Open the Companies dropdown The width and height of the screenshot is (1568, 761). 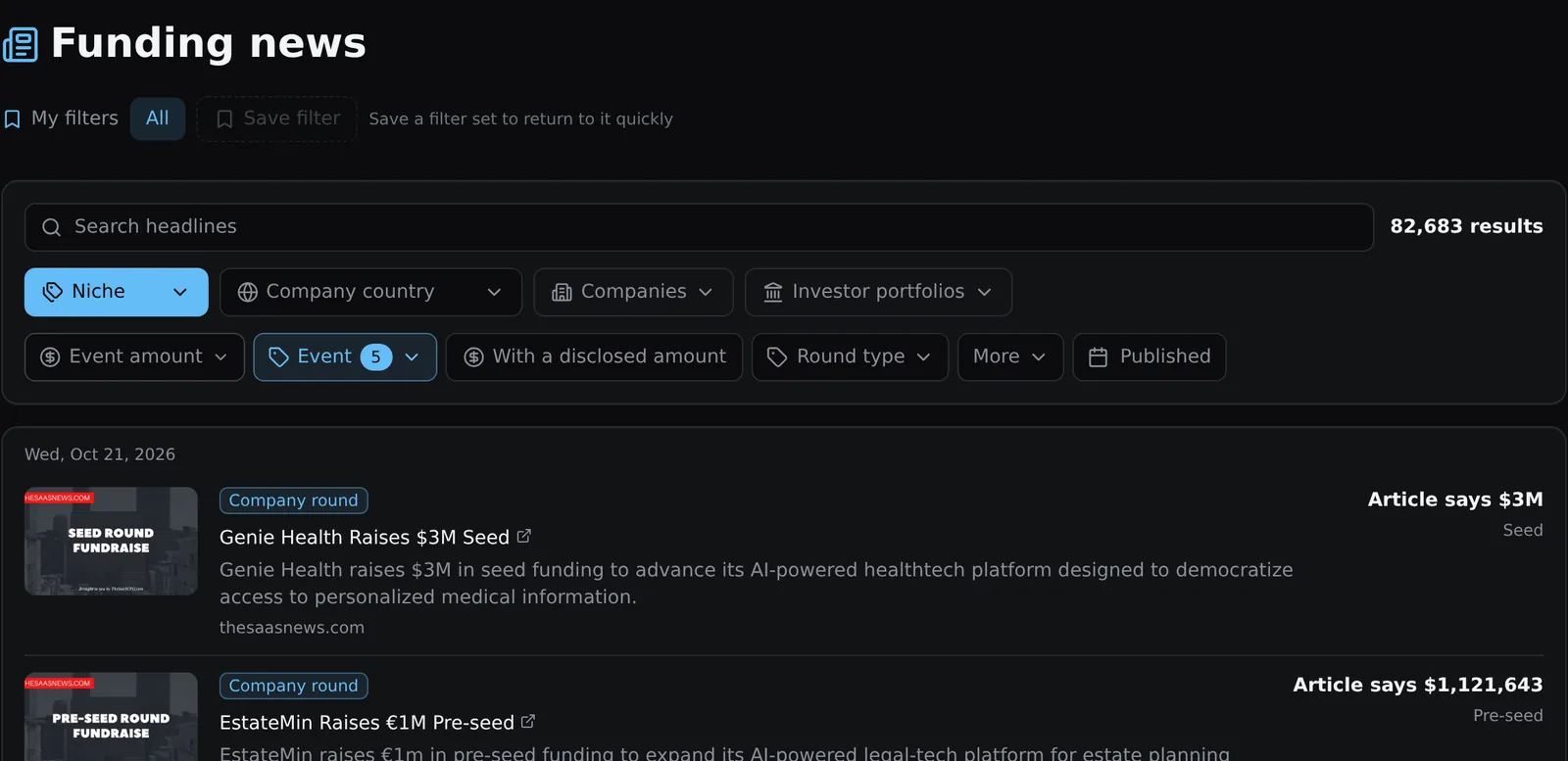633,292
